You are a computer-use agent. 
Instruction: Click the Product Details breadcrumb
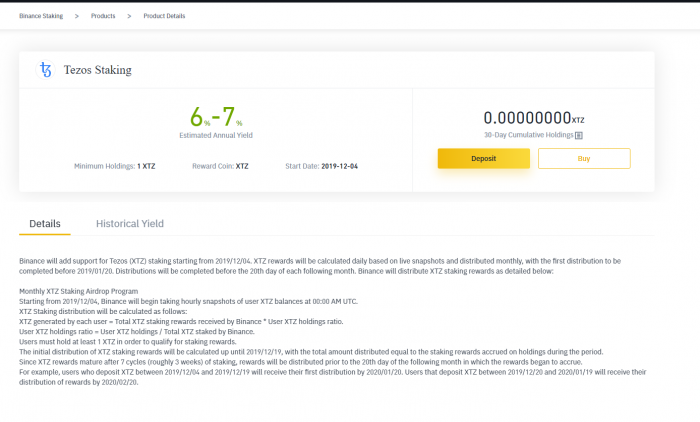point(164,16)
